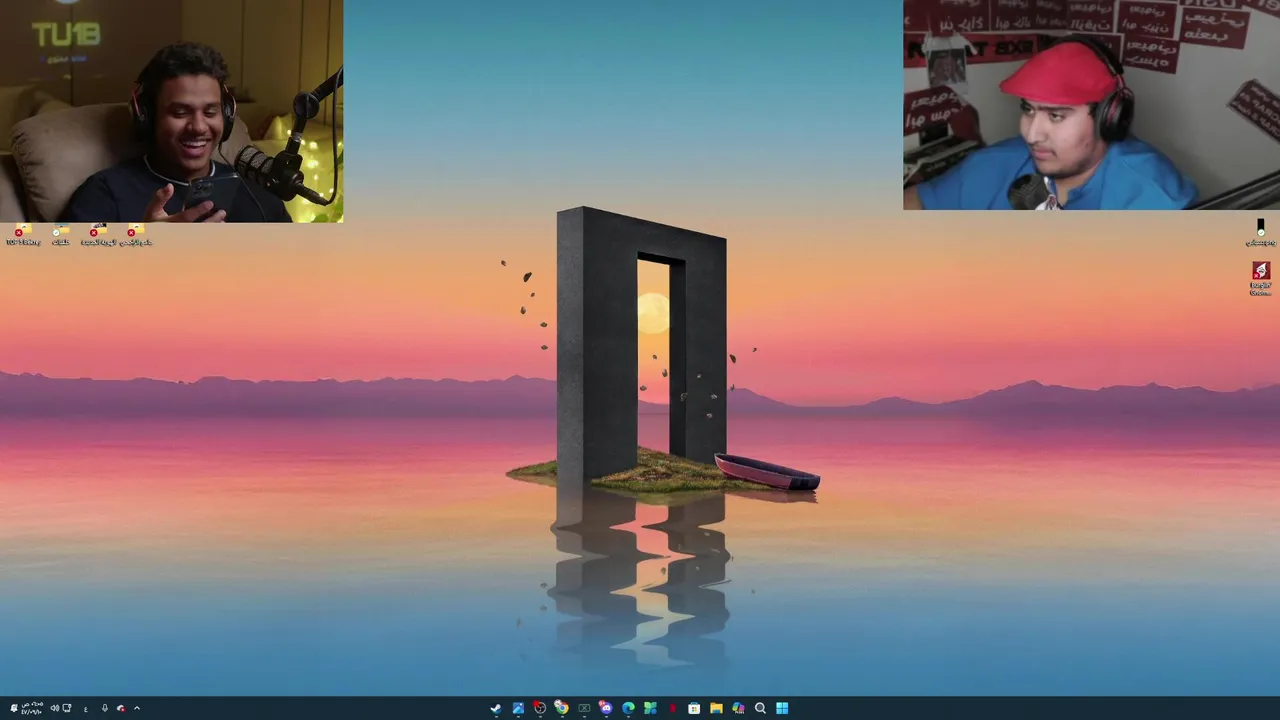Image resolution: width=1280 pixels, height=720 pixels.
Task: Open the green puzzle-piece app icon
Action: coord(650,708)
